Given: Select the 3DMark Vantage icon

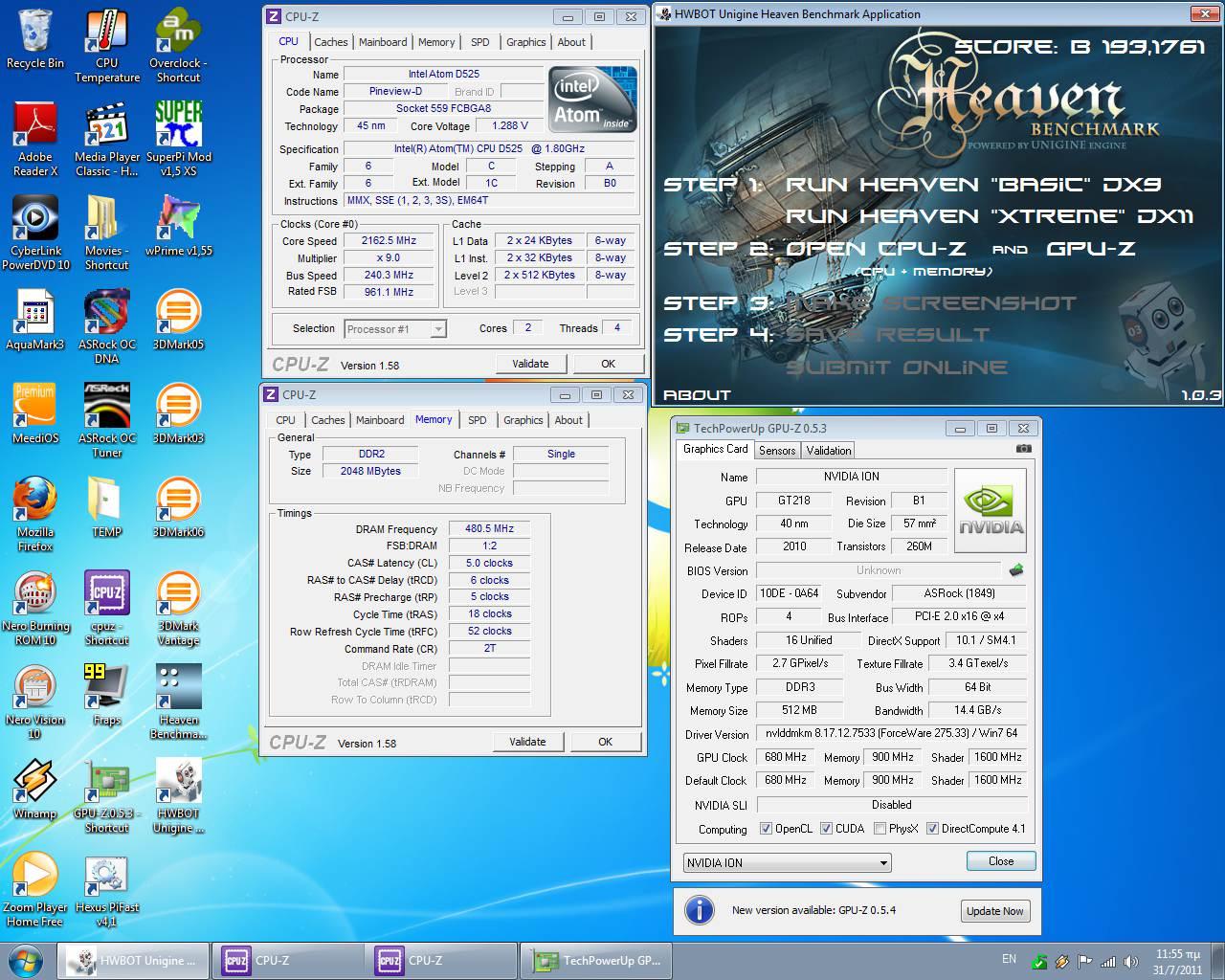Looking at the screenshot, I should pos(178,608).
